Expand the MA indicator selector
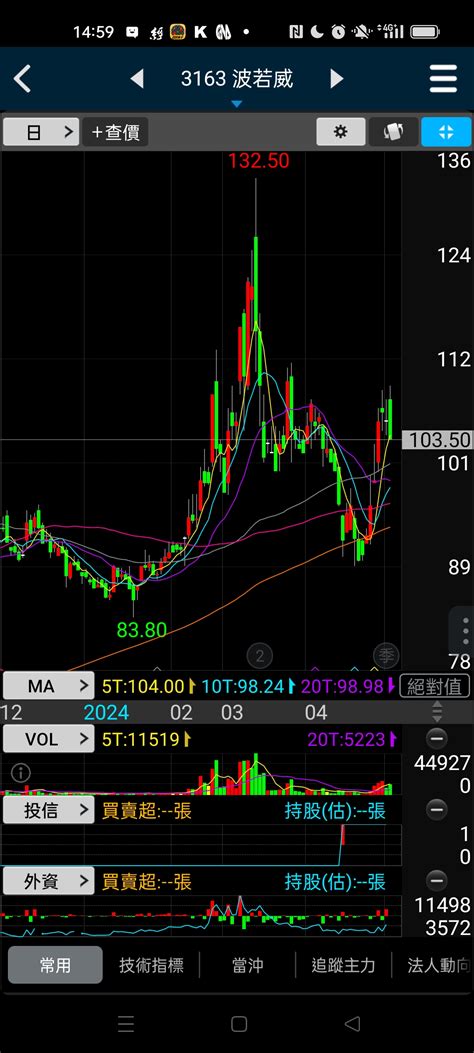The width and height of the screenshot is (474, 1053). (48, 686)
